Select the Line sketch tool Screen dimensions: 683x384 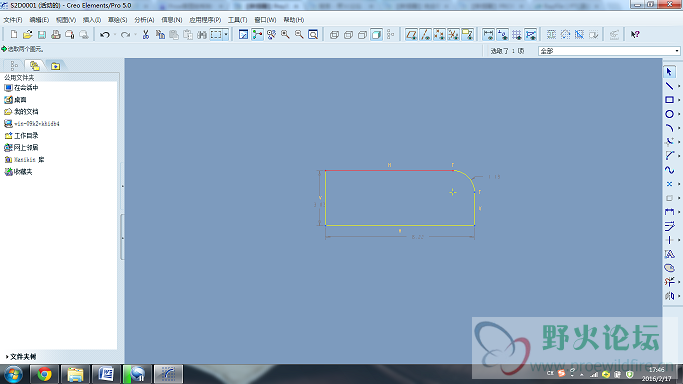coord(669,86)
